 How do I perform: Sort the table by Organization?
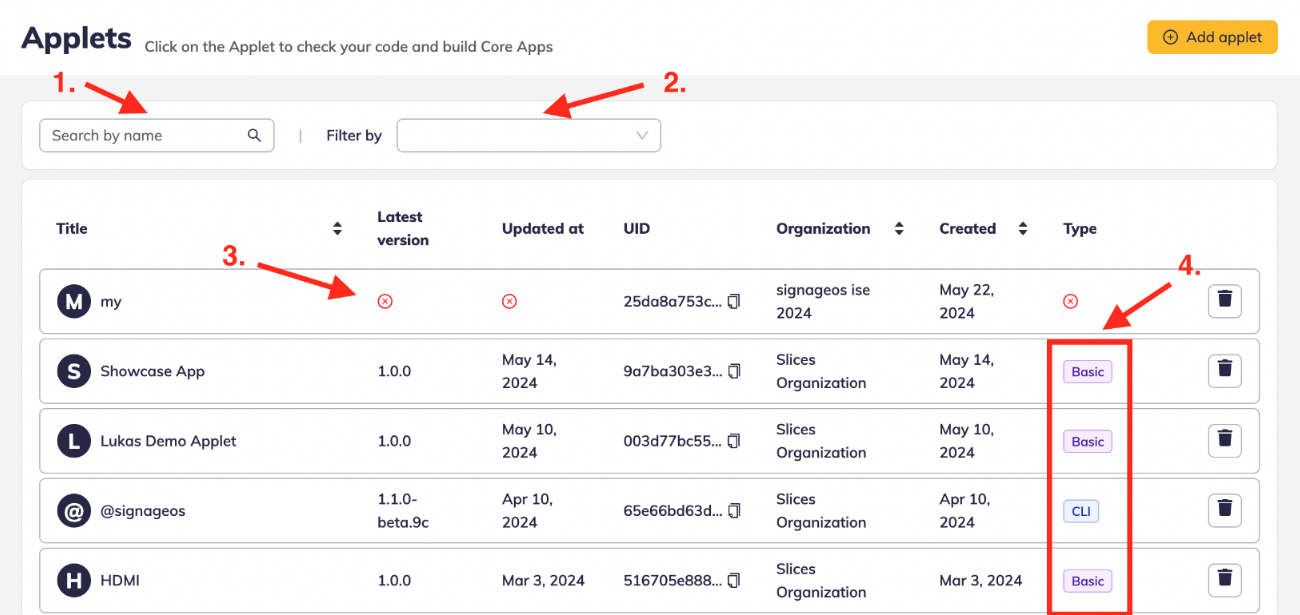click(x=899, y=229)
